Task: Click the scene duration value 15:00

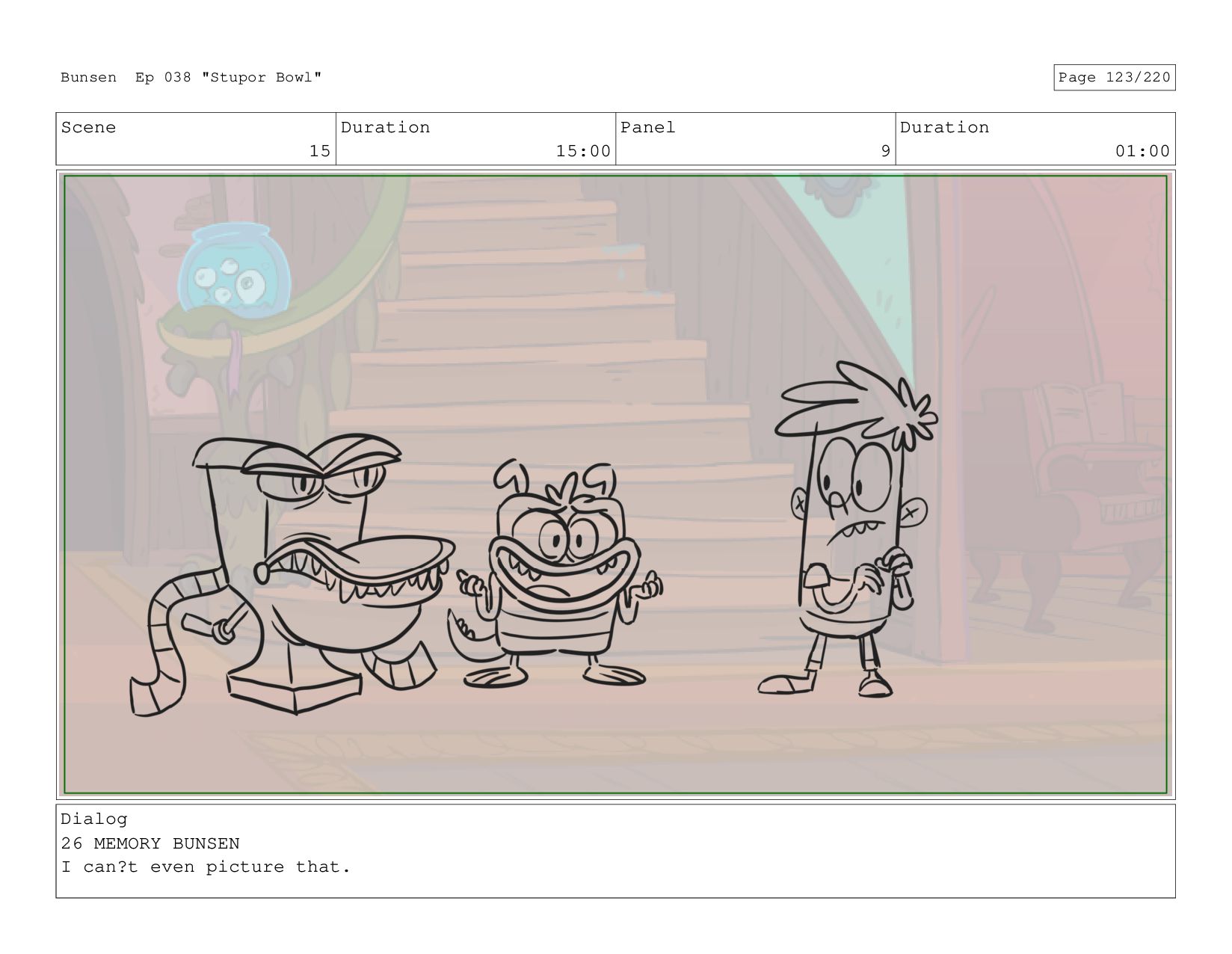Action: 583,152
